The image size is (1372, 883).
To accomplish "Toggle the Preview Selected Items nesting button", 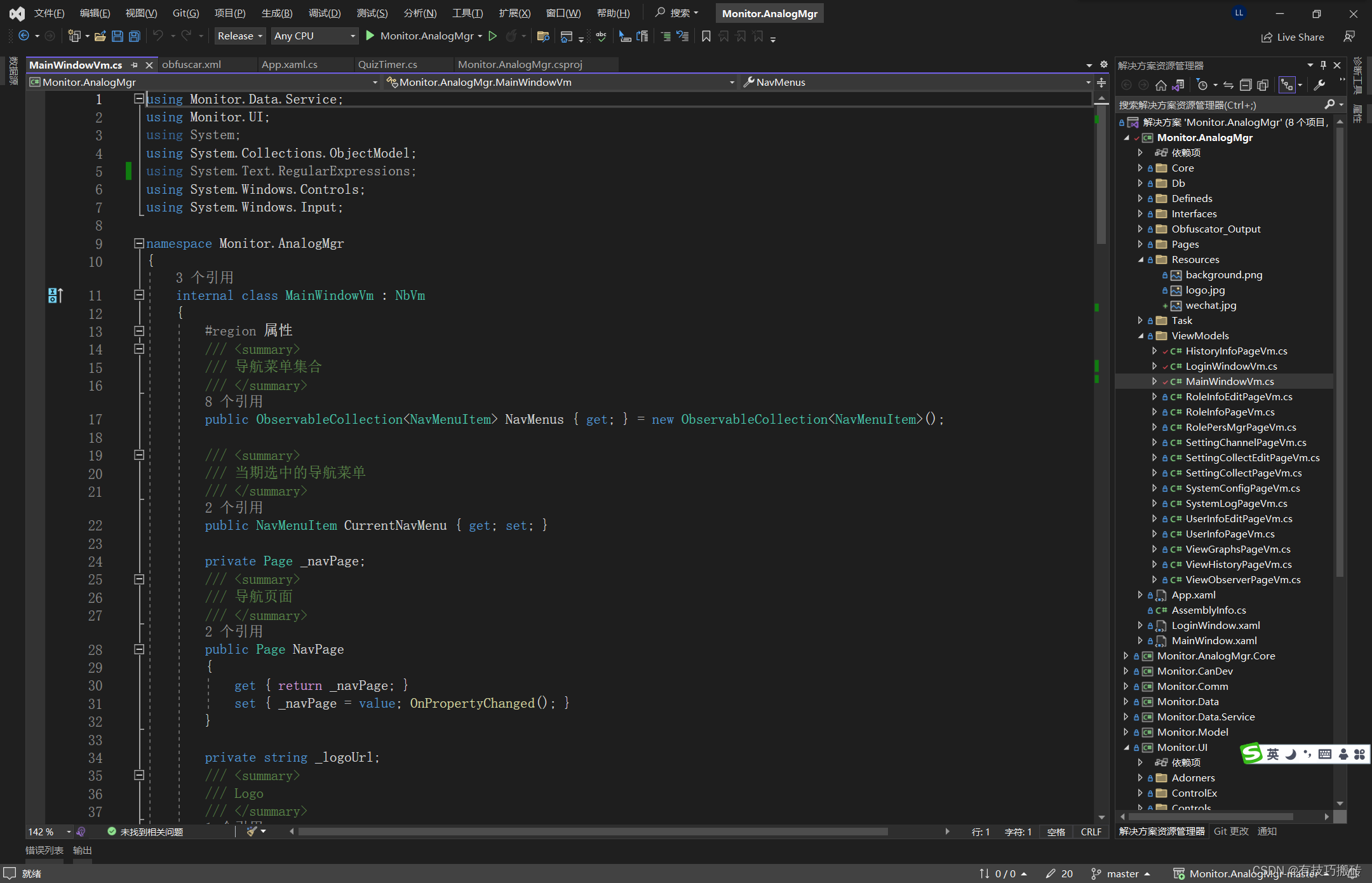I will [x=1287, y=85].
